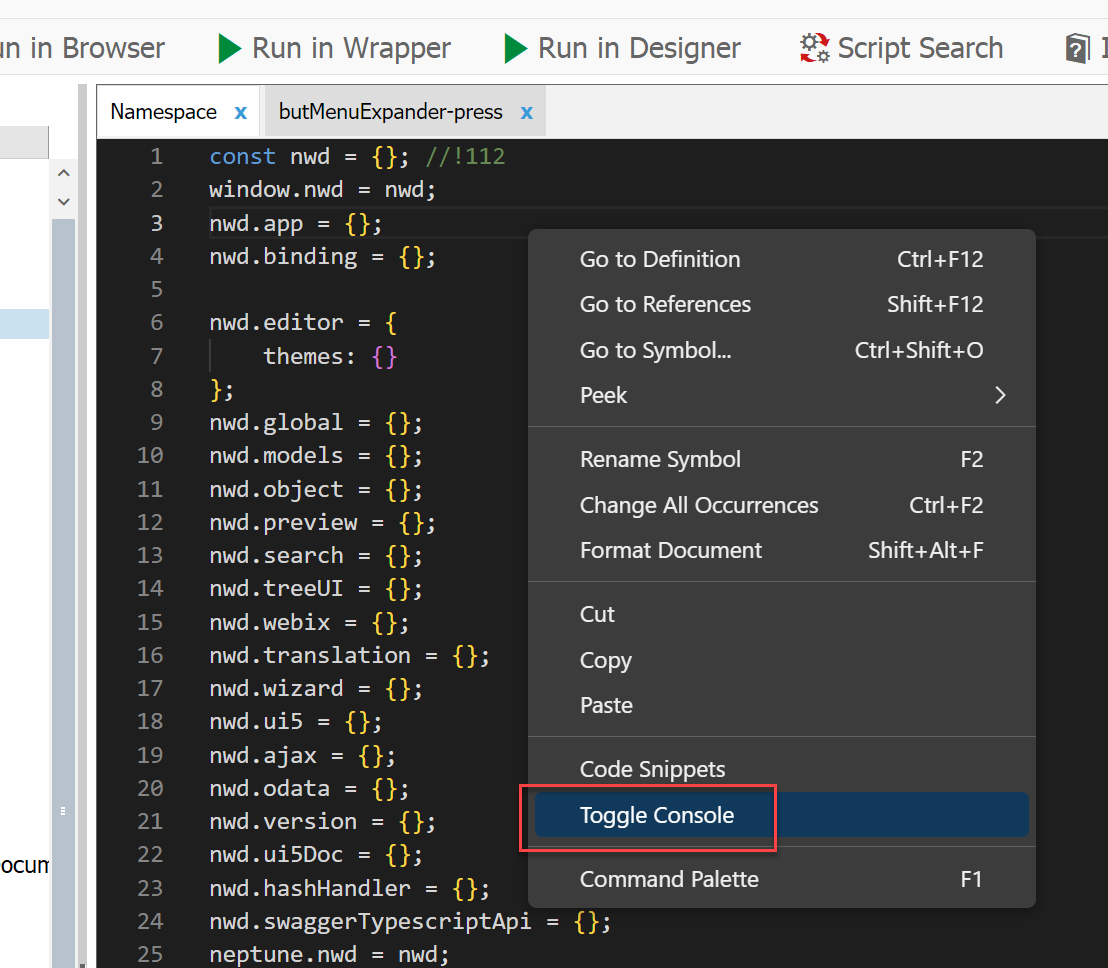Click the 'nwd.models = {};' code line
The height and width of the screenshot is (968, 1108).
click(x=316, y=456)
